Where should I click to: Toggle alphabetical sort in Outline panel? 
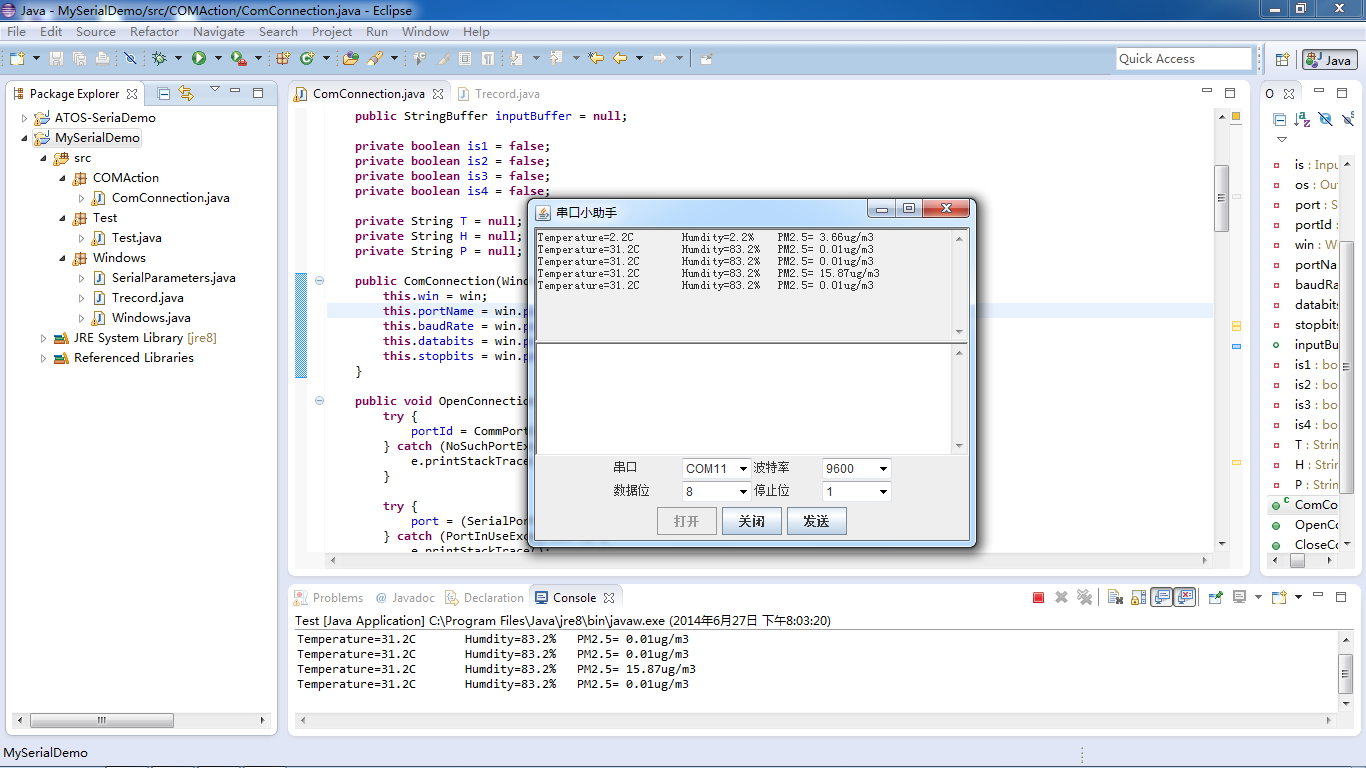pos(1302,120)
